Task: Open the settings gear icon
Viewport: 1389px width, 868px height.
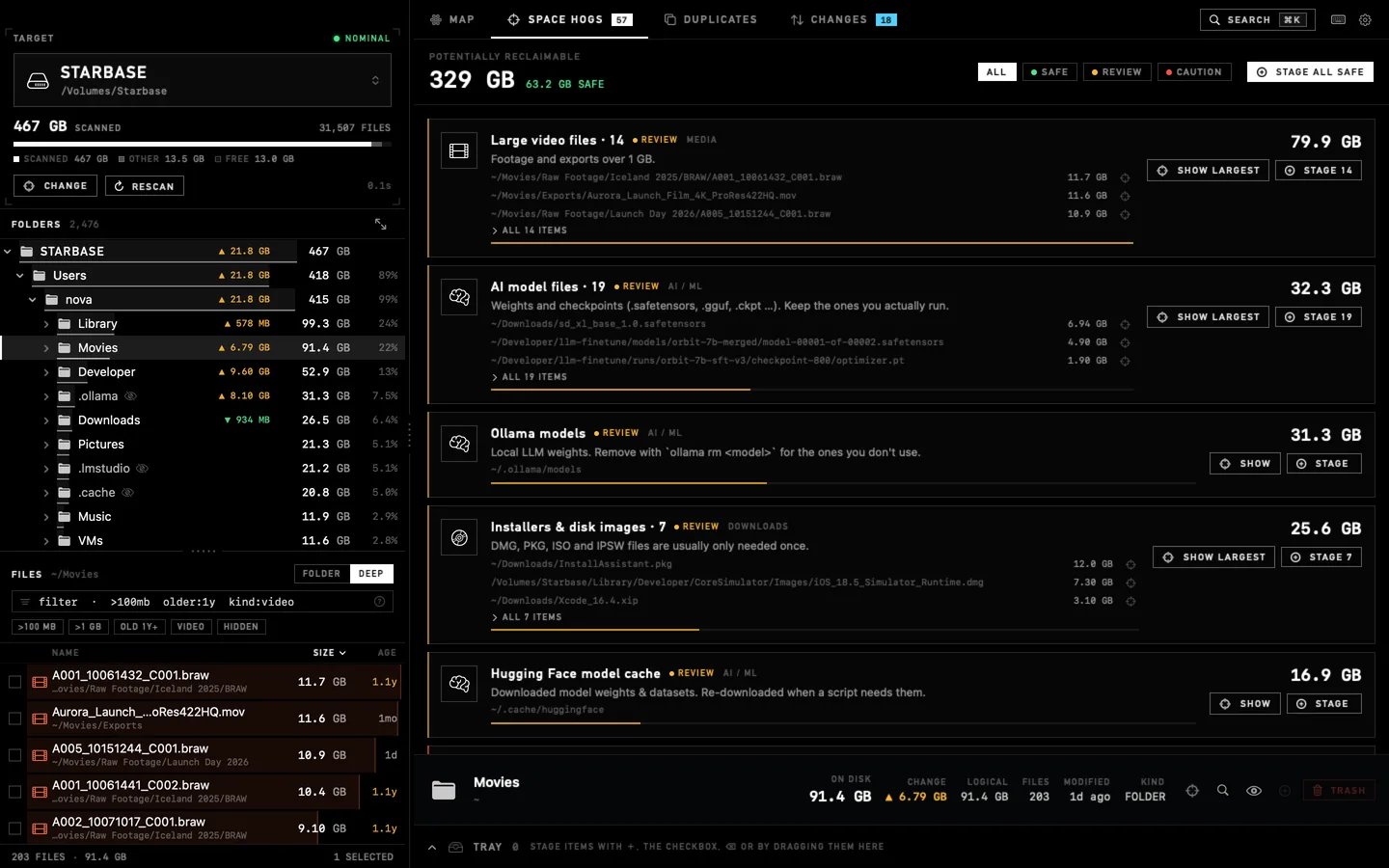Action: point(1365,19)
